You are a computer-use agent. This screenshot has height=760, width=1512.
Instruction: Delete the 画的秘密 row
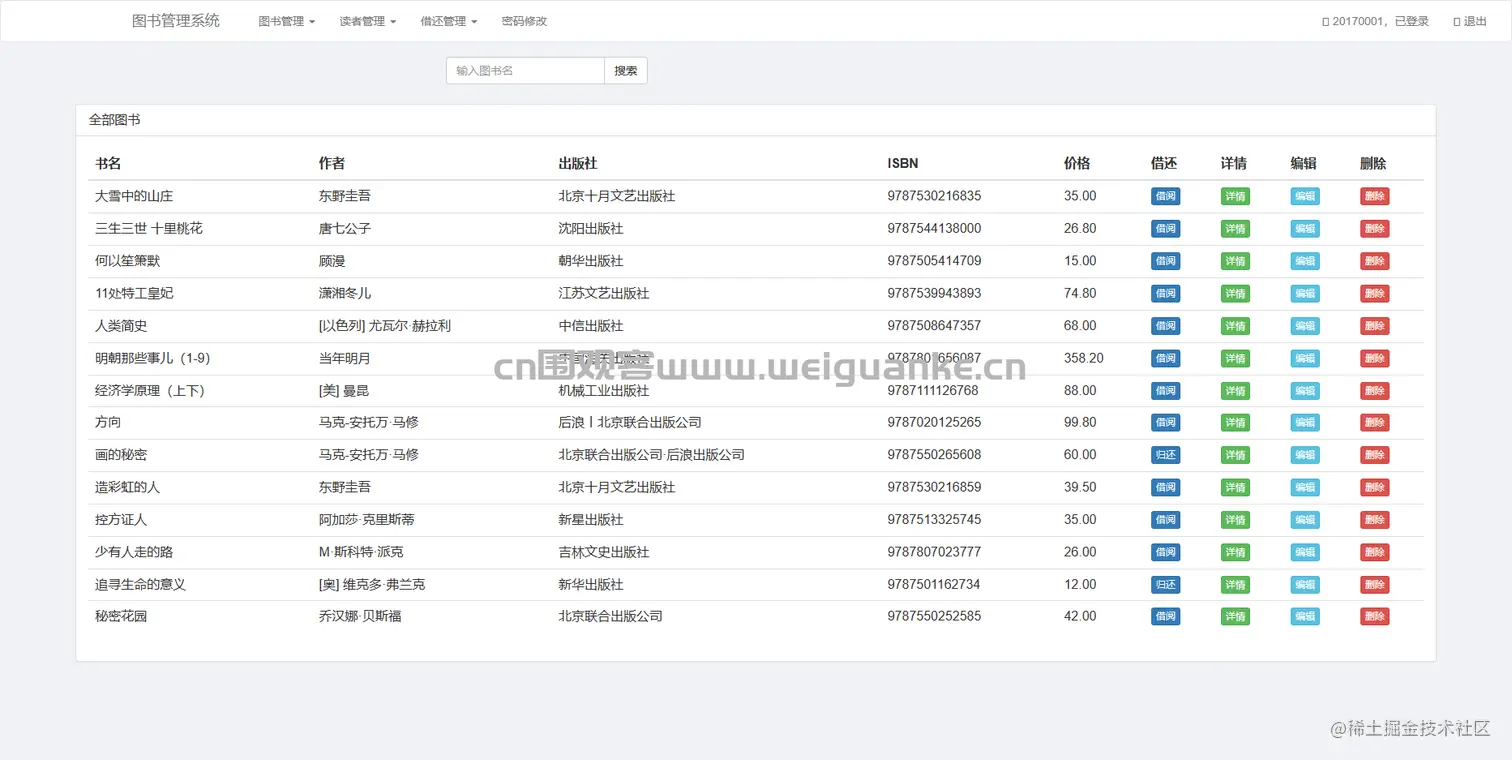(x=1374, y=455)
